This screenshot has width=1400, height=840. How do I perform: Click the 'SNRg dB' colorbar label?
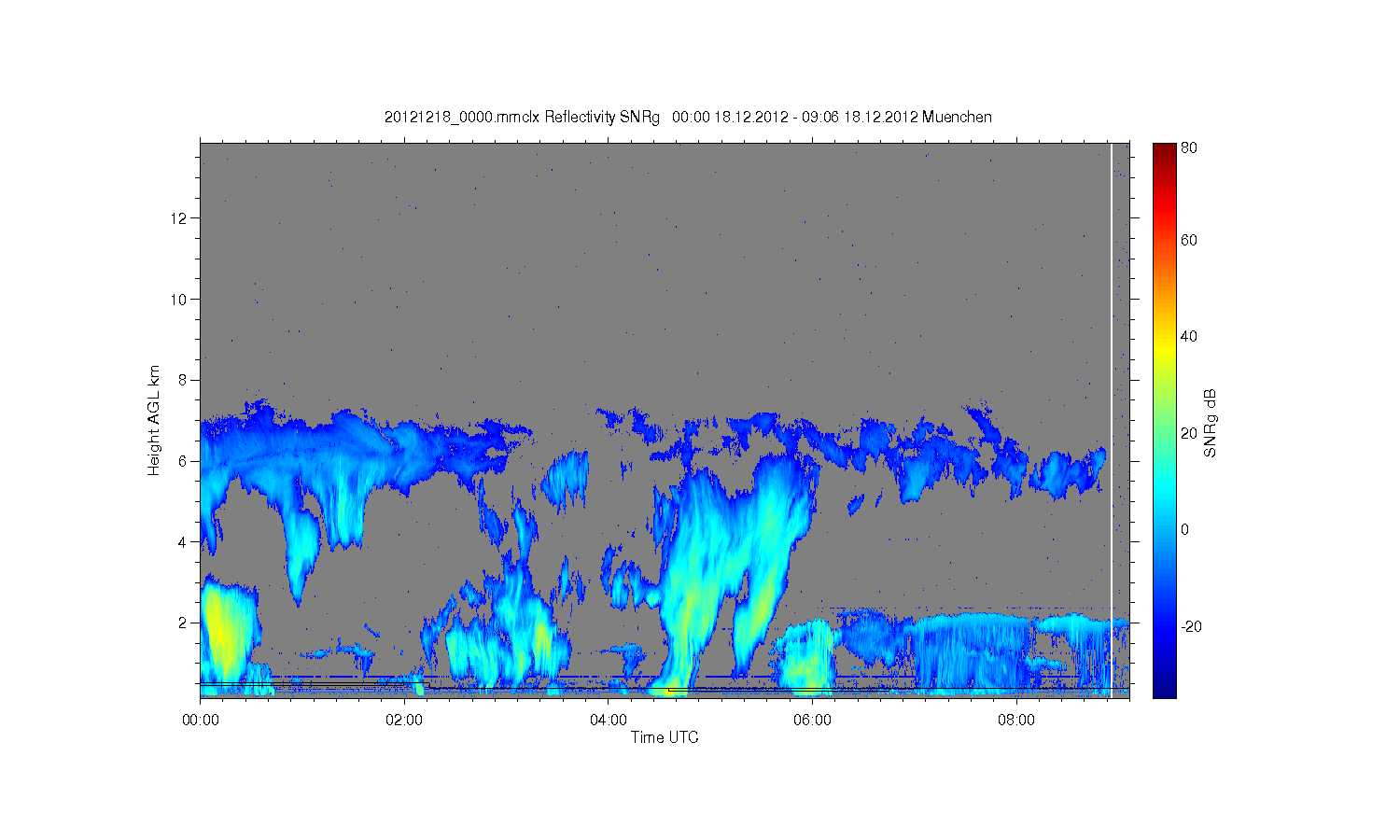[1210, 423]
